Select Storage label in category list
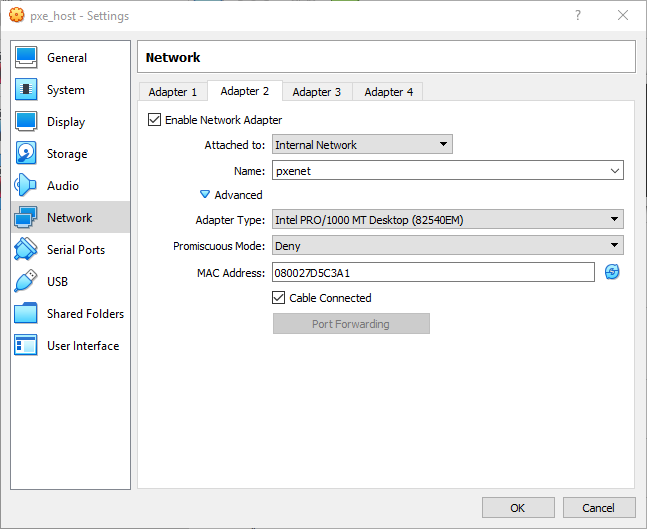The height and width of the screenshot is (529, 647). coord(67,154)
